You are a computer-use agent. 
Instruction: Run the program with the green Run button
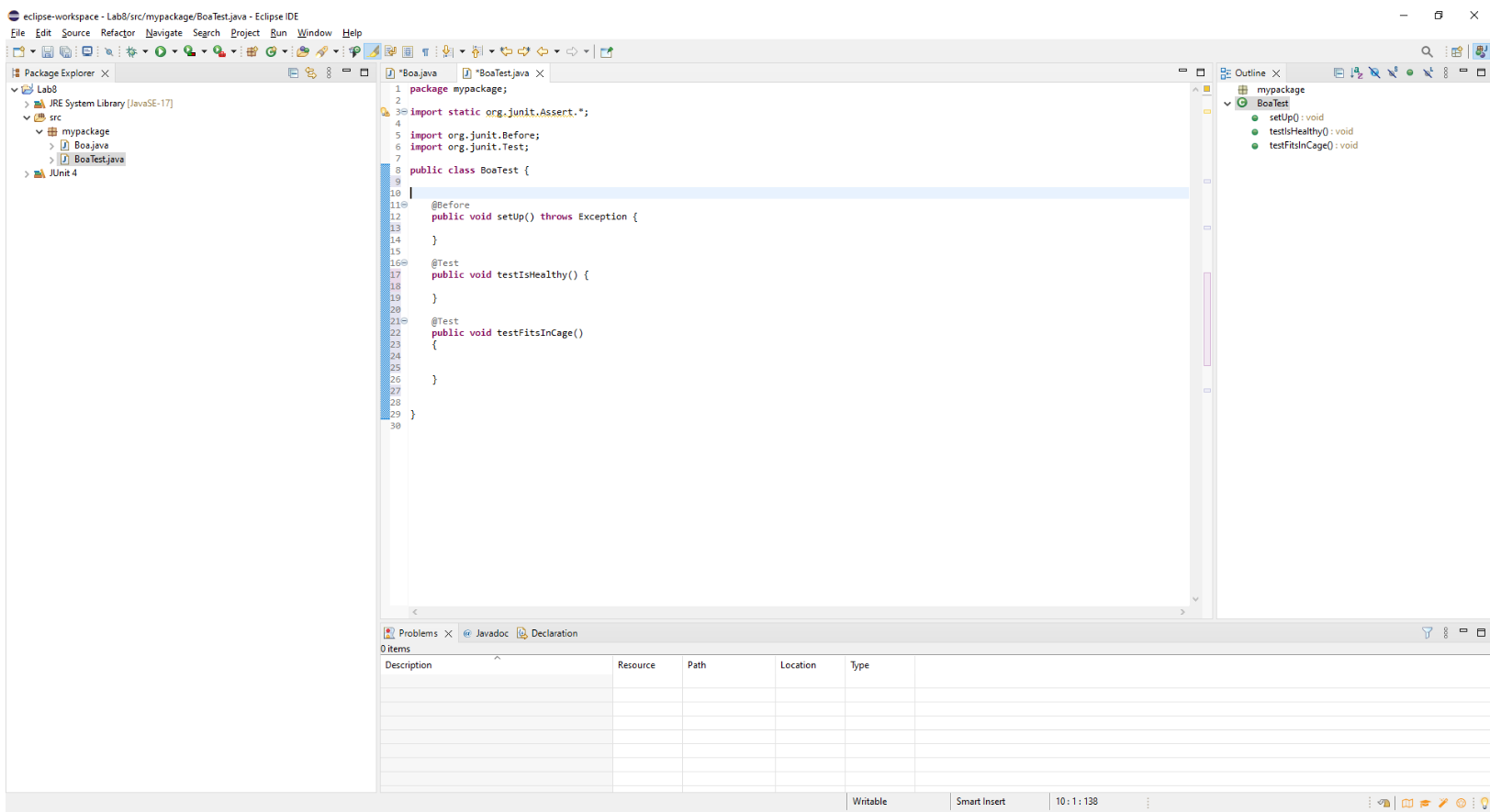coord(161,51)
